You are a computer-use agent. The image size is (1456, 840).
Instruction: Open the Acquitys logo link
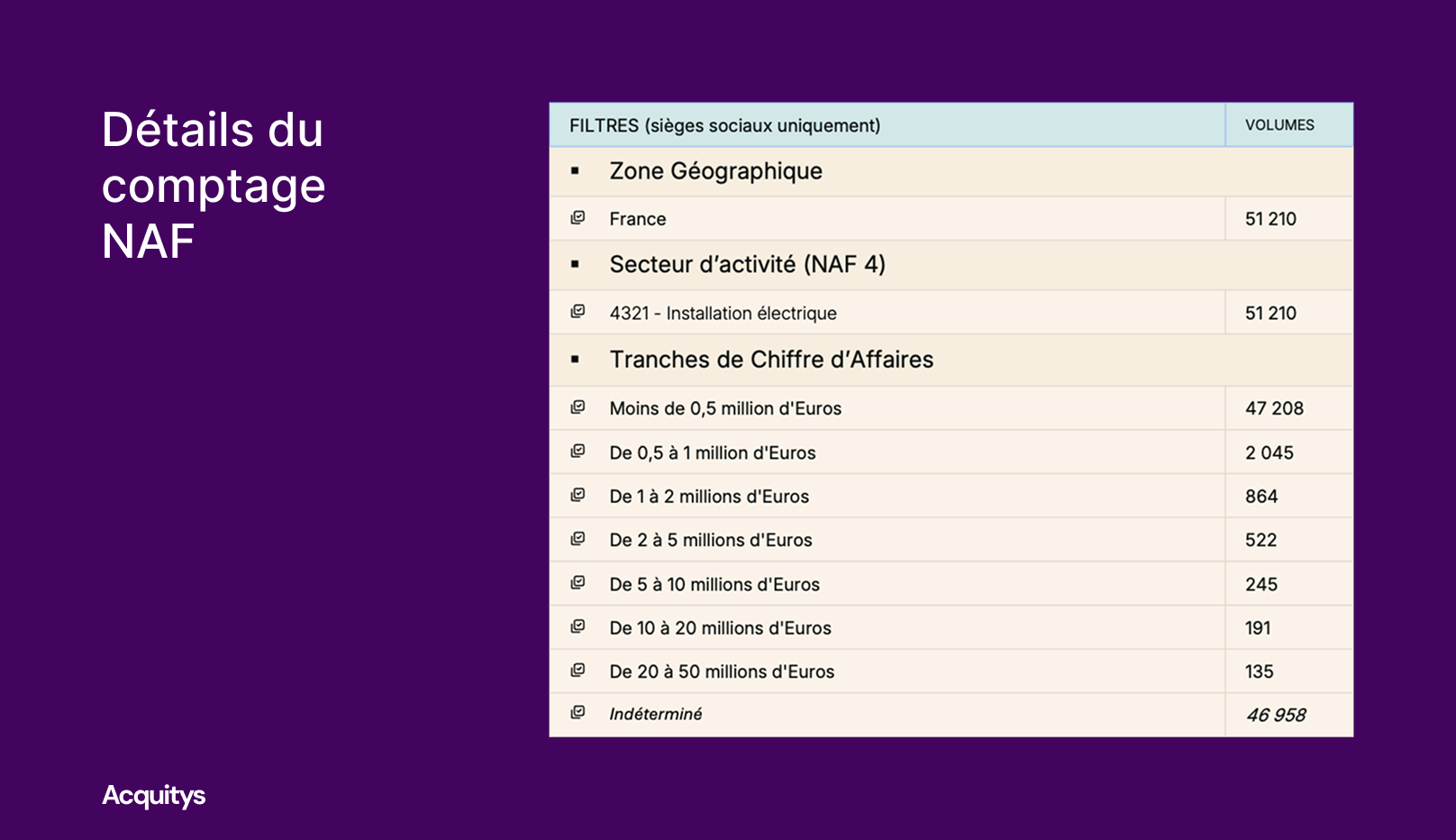pyautogui.click(x=154, y=795)
